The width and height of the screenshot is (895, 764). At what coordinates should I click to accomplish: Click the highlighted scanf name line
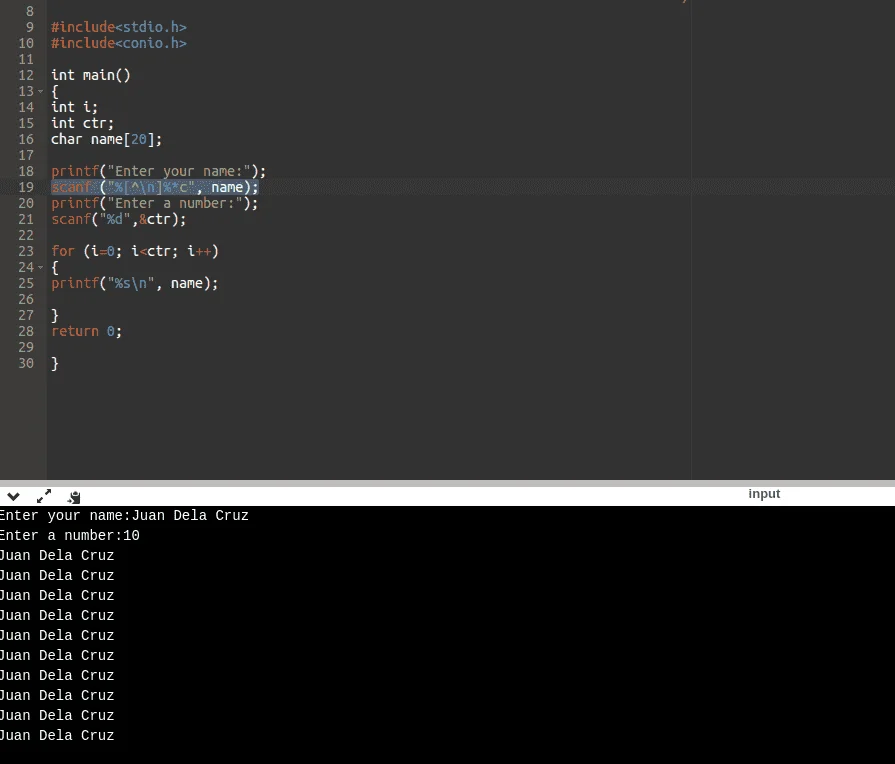click(x=155, y=187)
